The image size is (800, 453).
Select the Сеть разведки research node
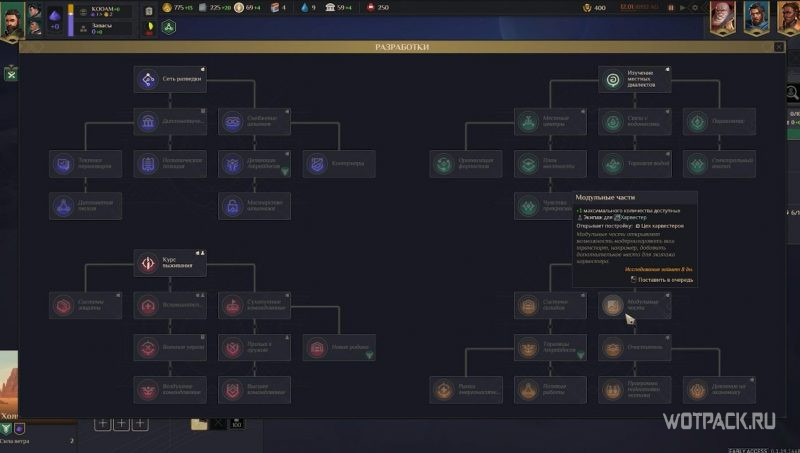click(170, 80)
